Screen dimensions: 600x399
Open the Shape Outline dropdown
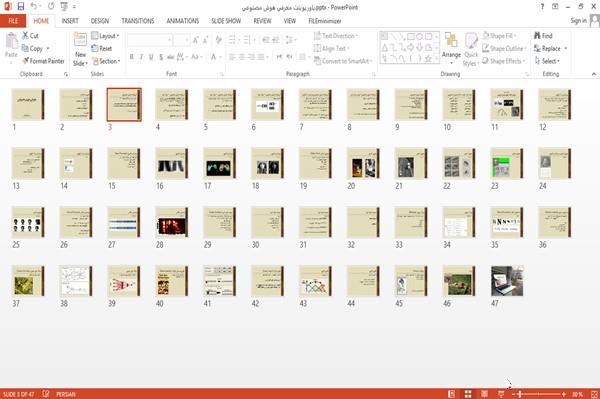[x=504, y=49]
